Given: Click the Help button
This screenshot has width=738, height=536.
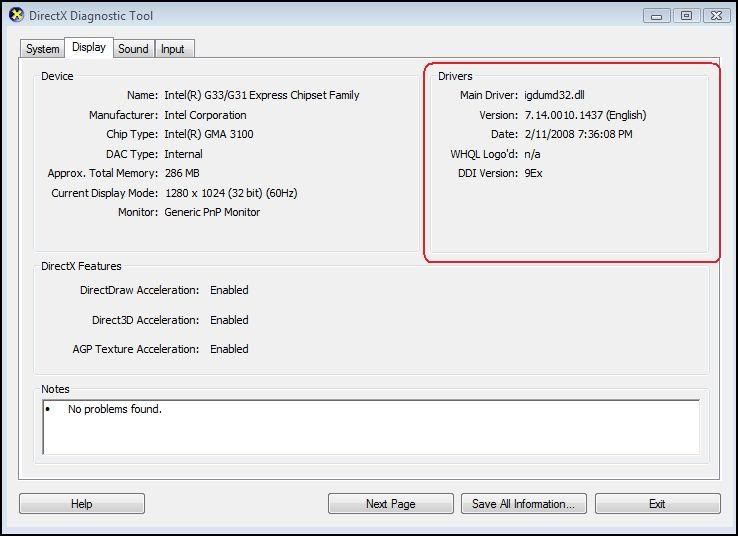Looking at the screenshot, I should tap(82, 504).
